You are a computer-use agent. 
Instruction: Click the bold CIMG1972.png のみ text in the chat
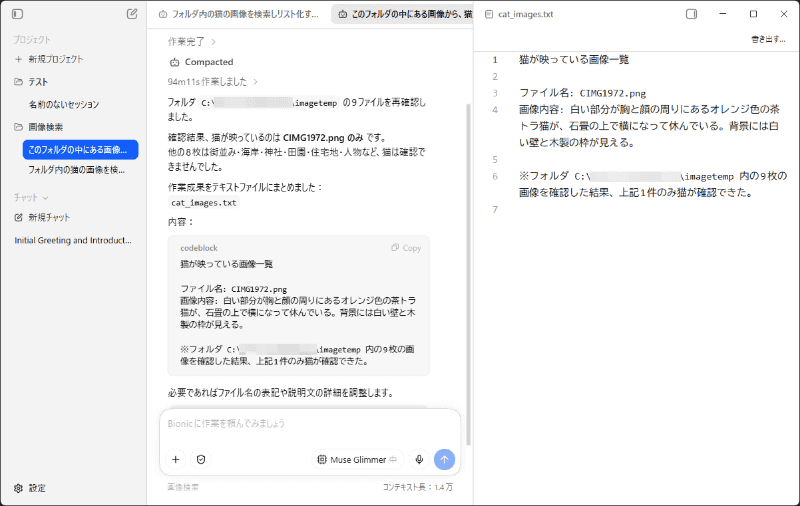[323, 138]
